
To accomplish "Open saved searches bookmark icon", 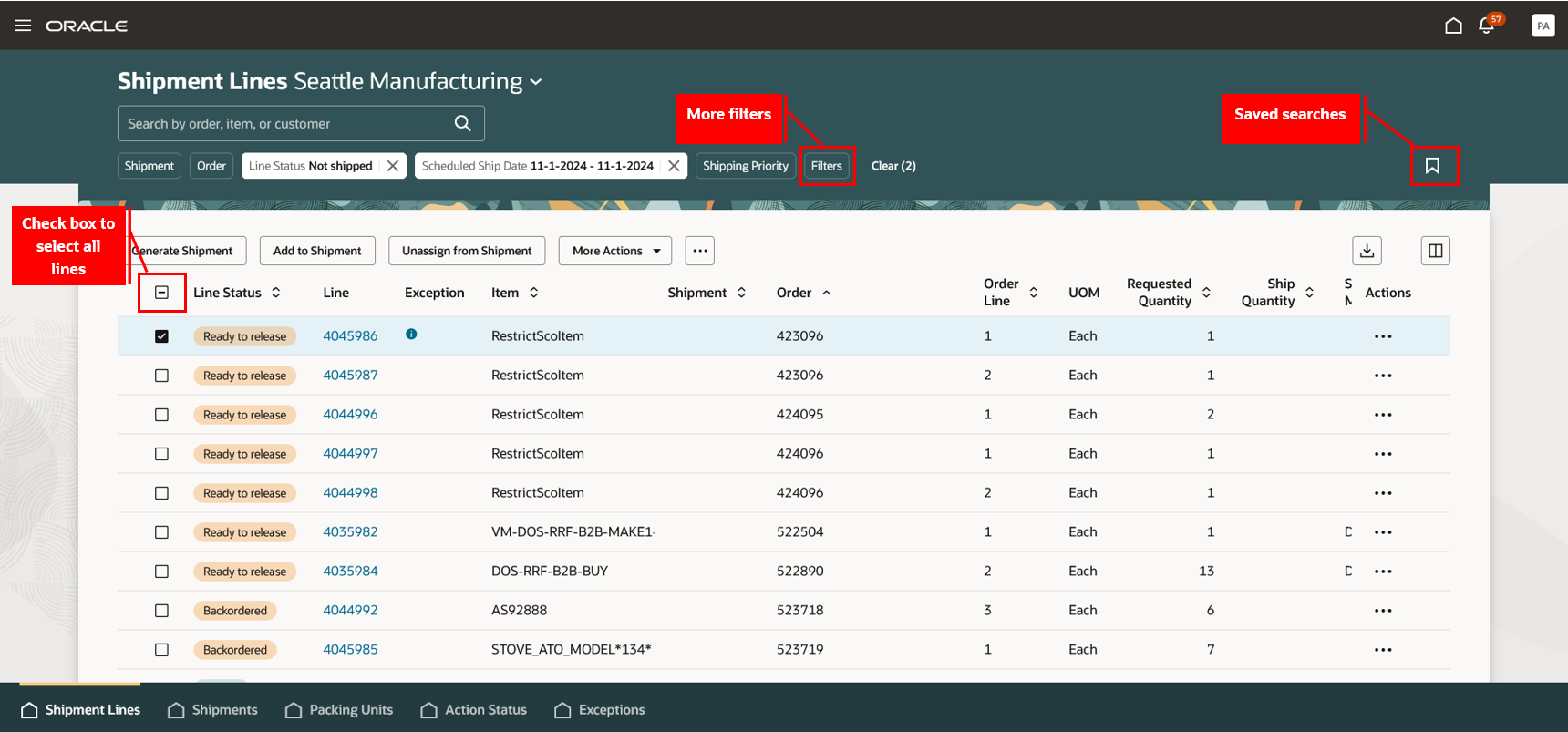I will 1432,166.
